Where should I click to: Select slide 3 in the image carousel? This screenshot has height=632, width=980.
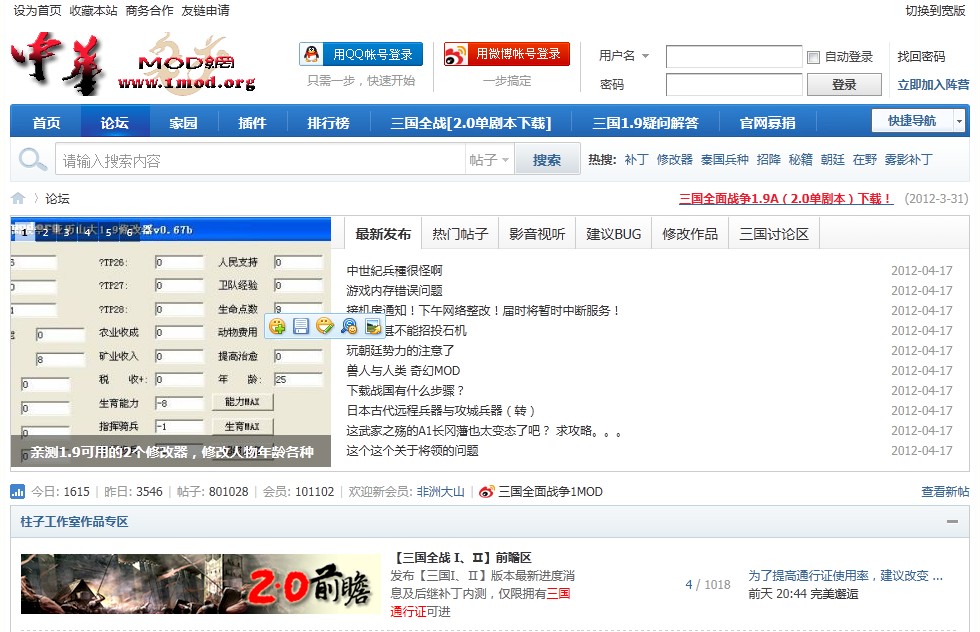[x=64, y=231]
